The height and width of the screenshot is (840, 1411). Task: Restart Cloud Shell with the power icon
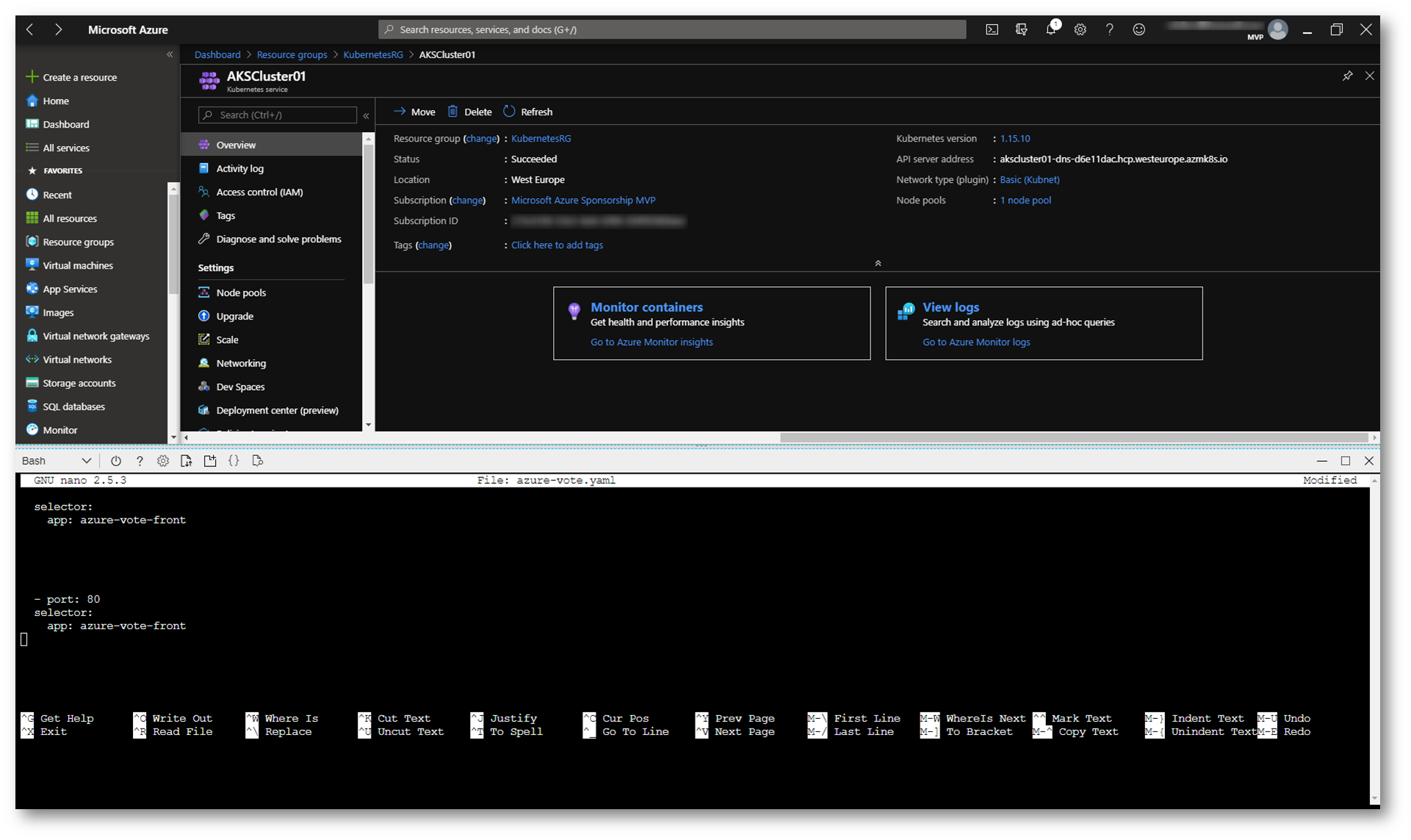pos(116,461)
